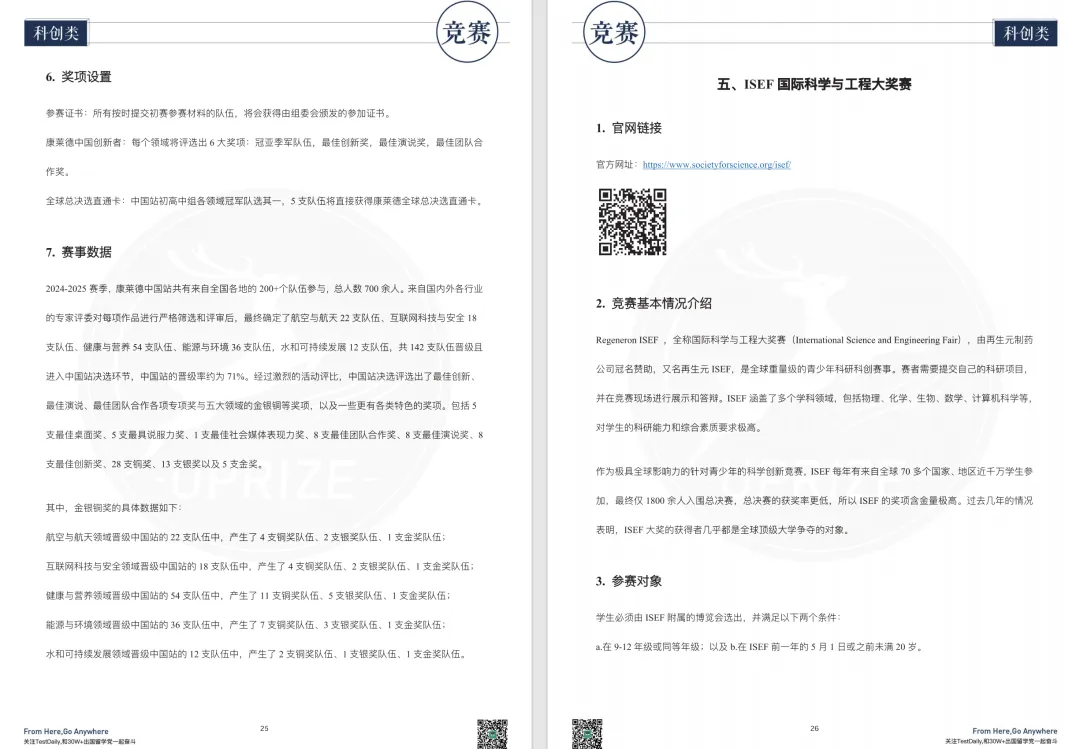Screen dimensions: 1080x749
Task: Select heading '6. 奖项设置'
Action: click(x=79, y=77)
